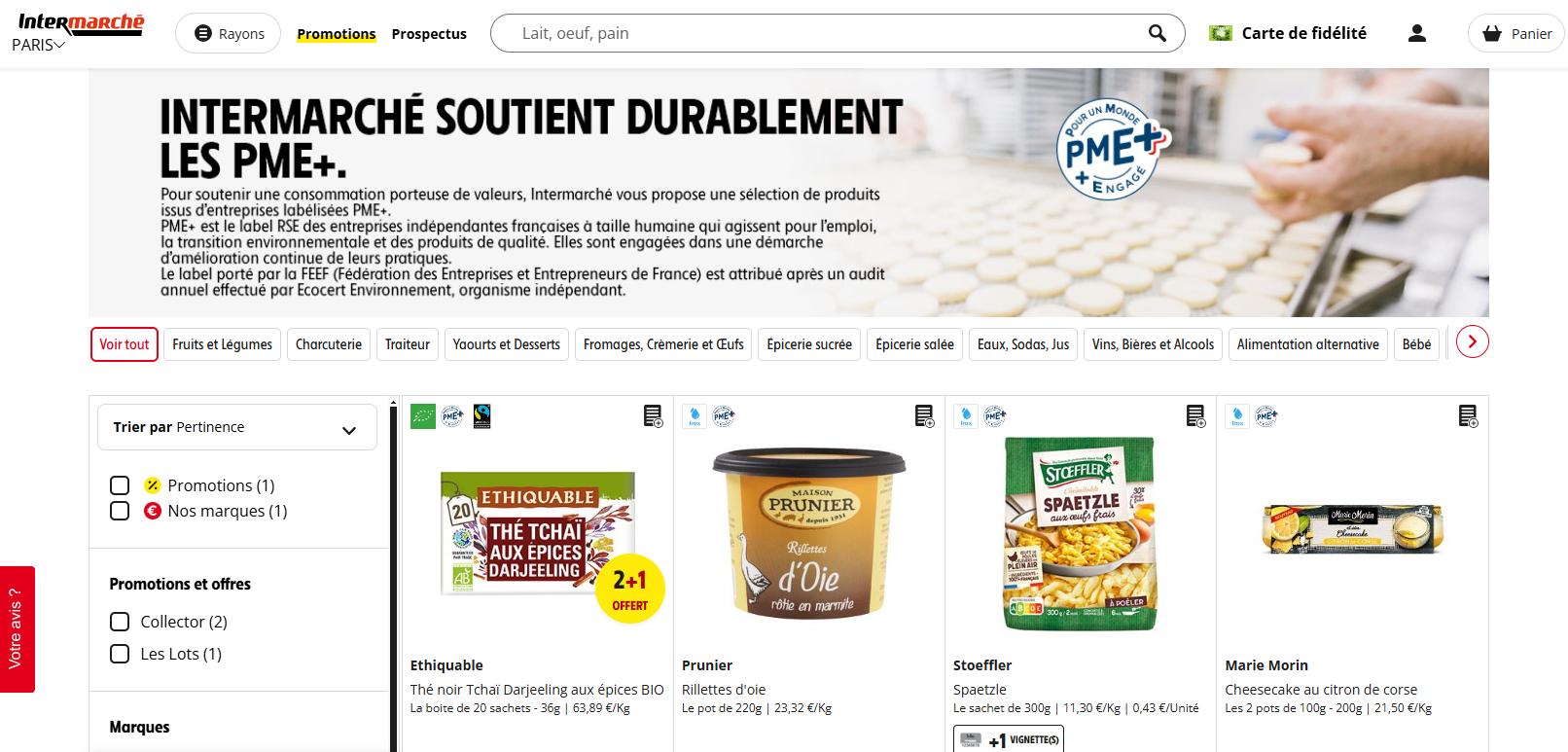Add Prunier rillettes to list icon
The height and width of the screenshot is (752, 1568).
924,416
